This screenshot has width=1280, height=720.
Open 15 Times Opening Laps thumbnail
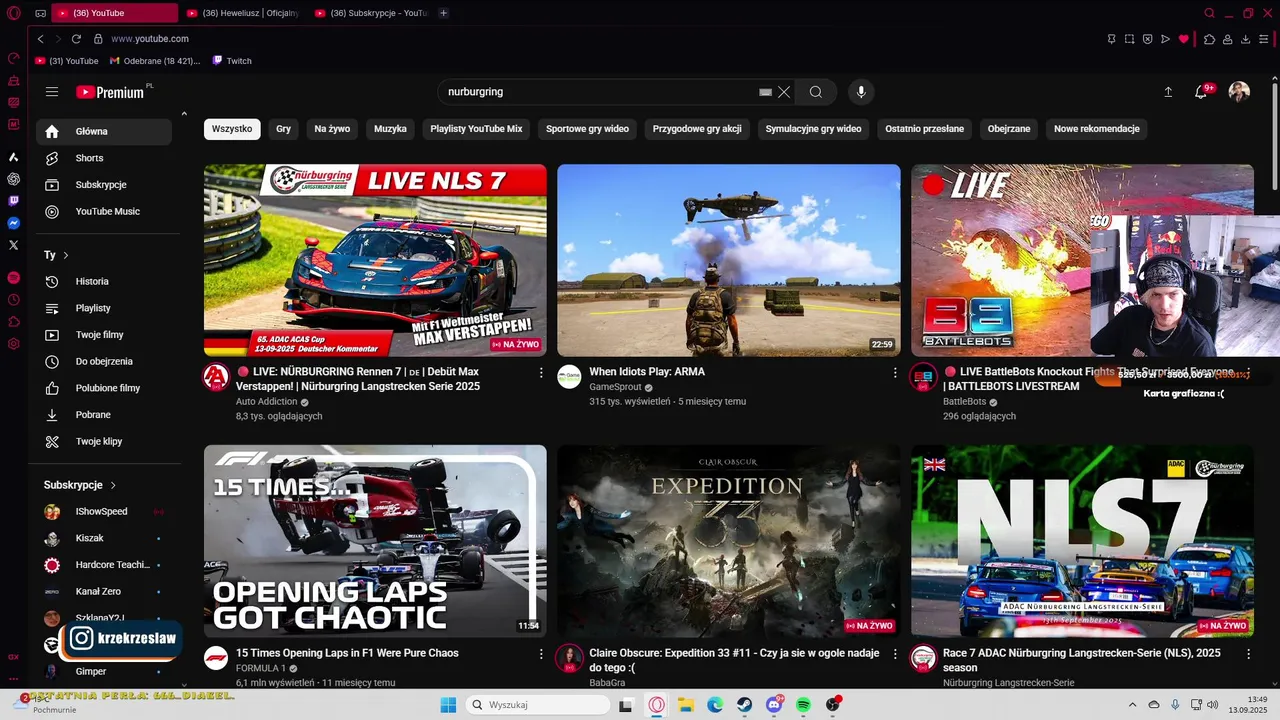pos(375,541)
